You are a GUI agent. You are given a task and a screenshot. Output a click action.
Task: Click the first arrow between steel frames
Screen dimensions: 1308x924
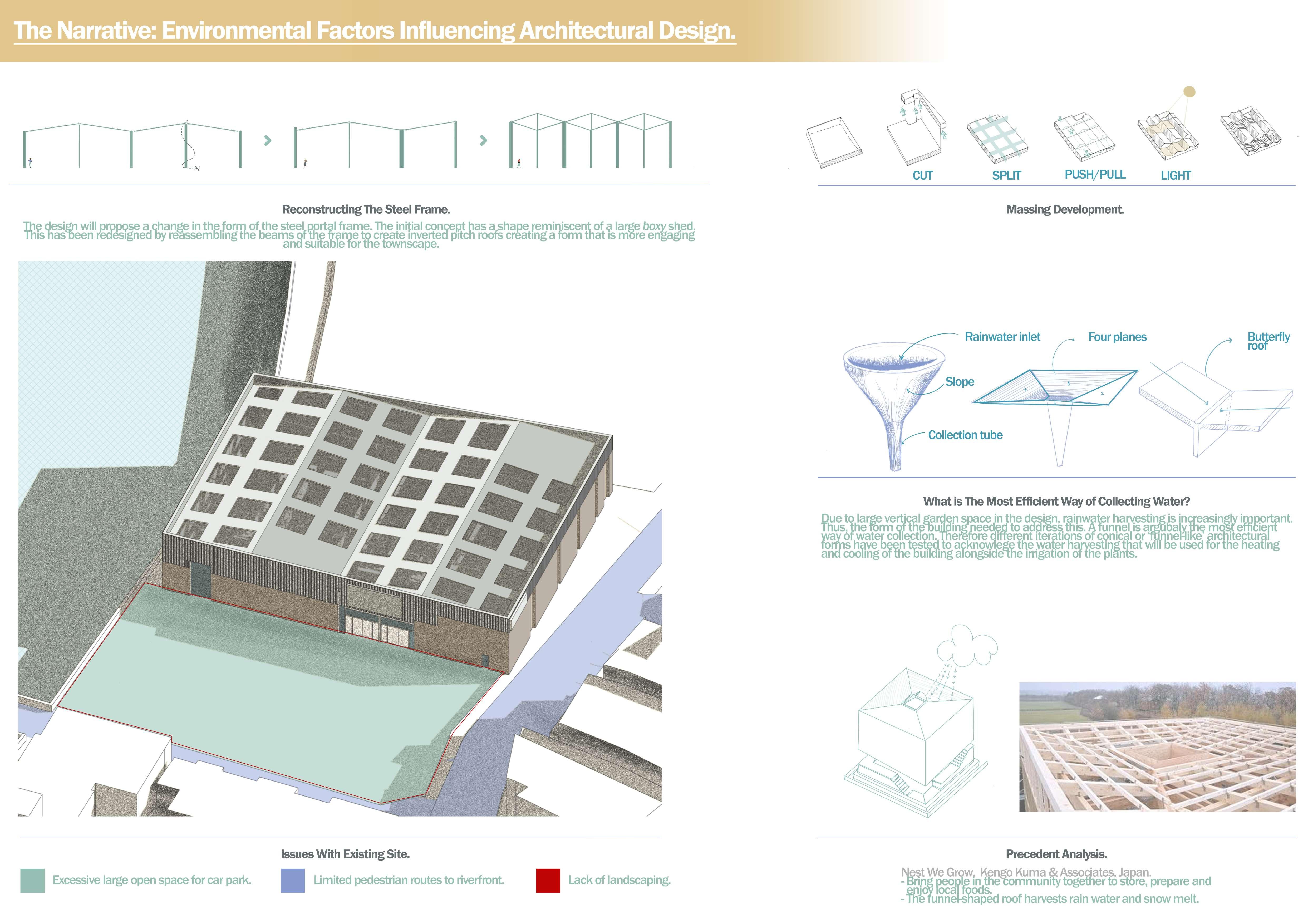268,140
